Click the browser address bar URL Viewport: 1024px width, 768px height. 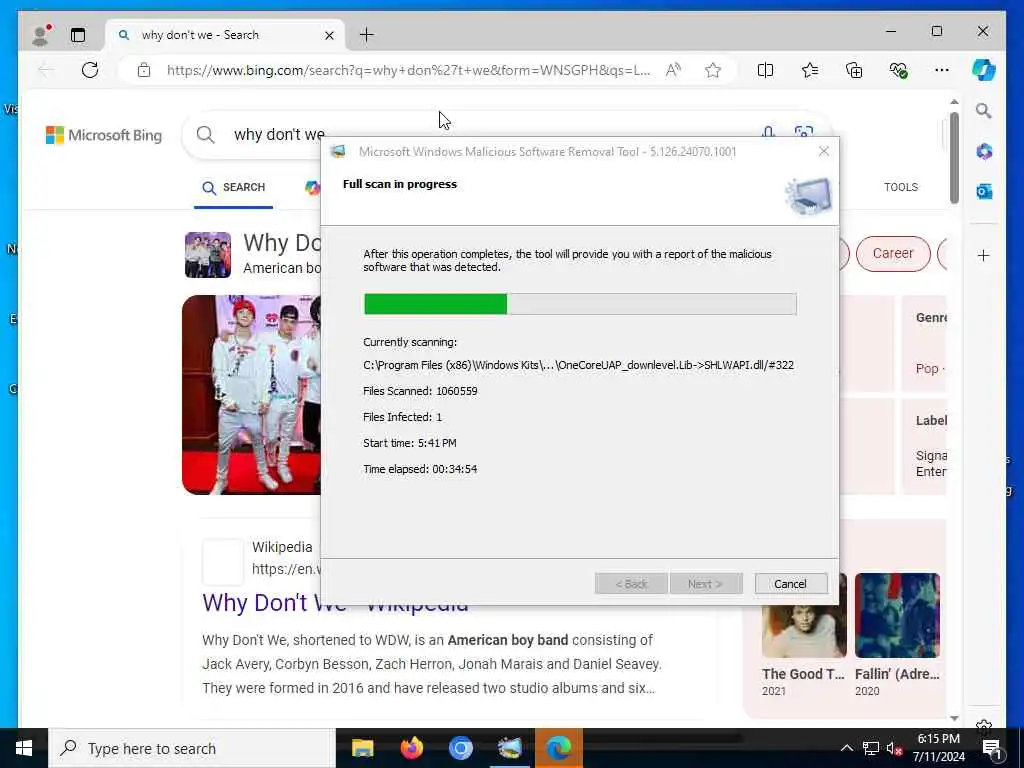pyautogui.click(x=408, y=70)
